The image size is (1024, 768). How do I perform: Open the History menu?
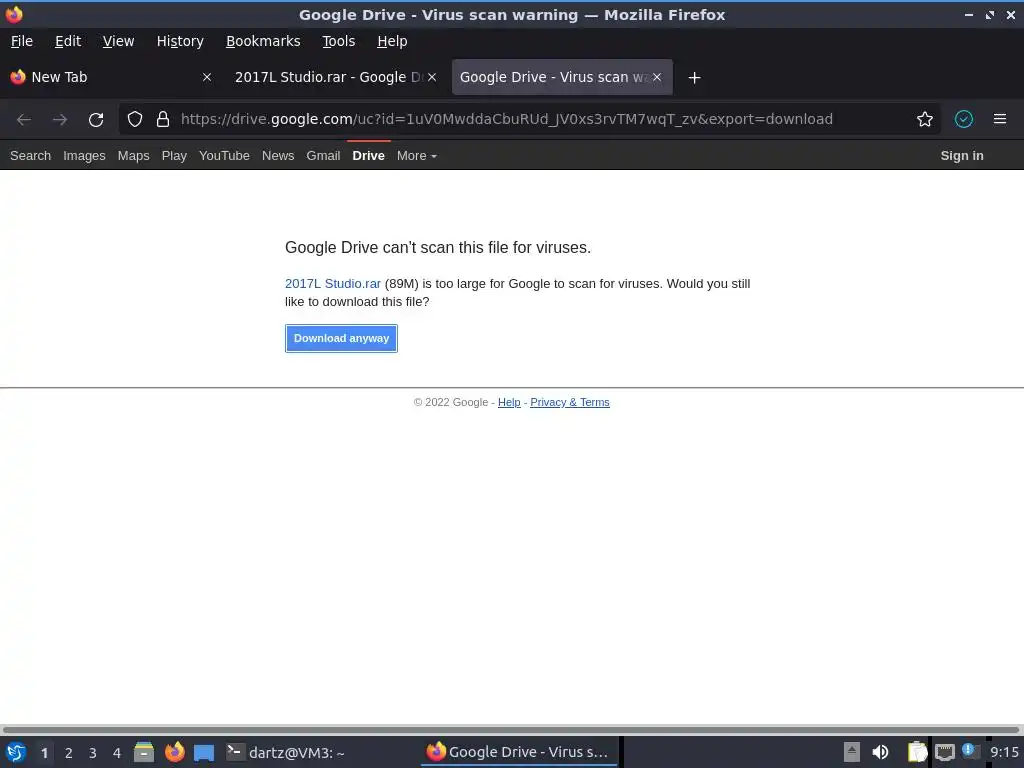(x=180, y=41)
